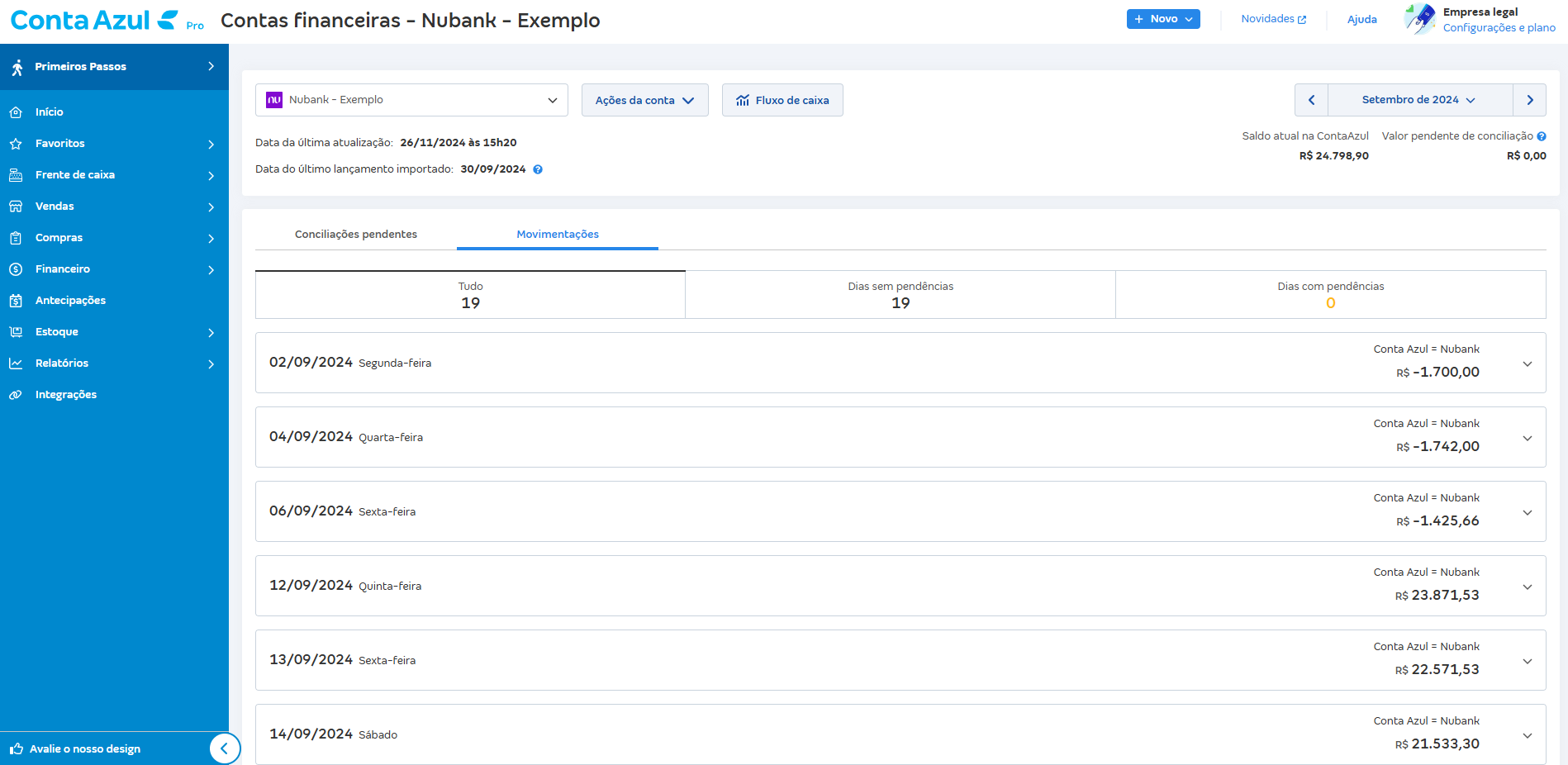Open Configurações e plano link
The width and height of the screenshot is (1568, 765).
pyautogui.click(x=1499, y=28)
